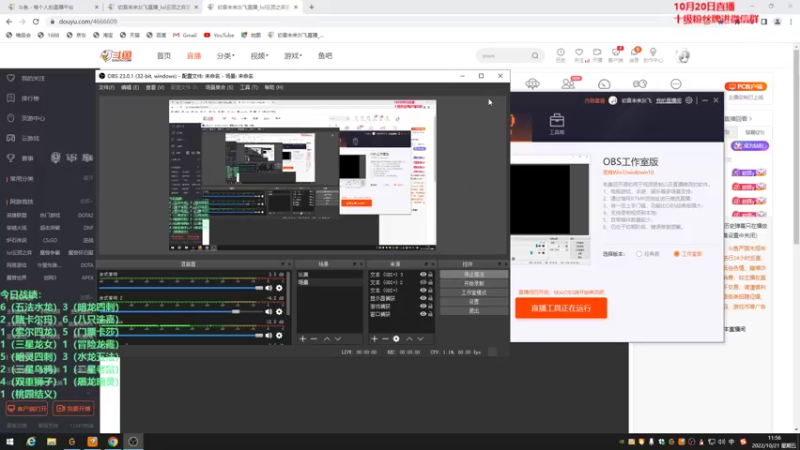
Task: Open OBS 文件(F) menu
Action: coord(106,88)
